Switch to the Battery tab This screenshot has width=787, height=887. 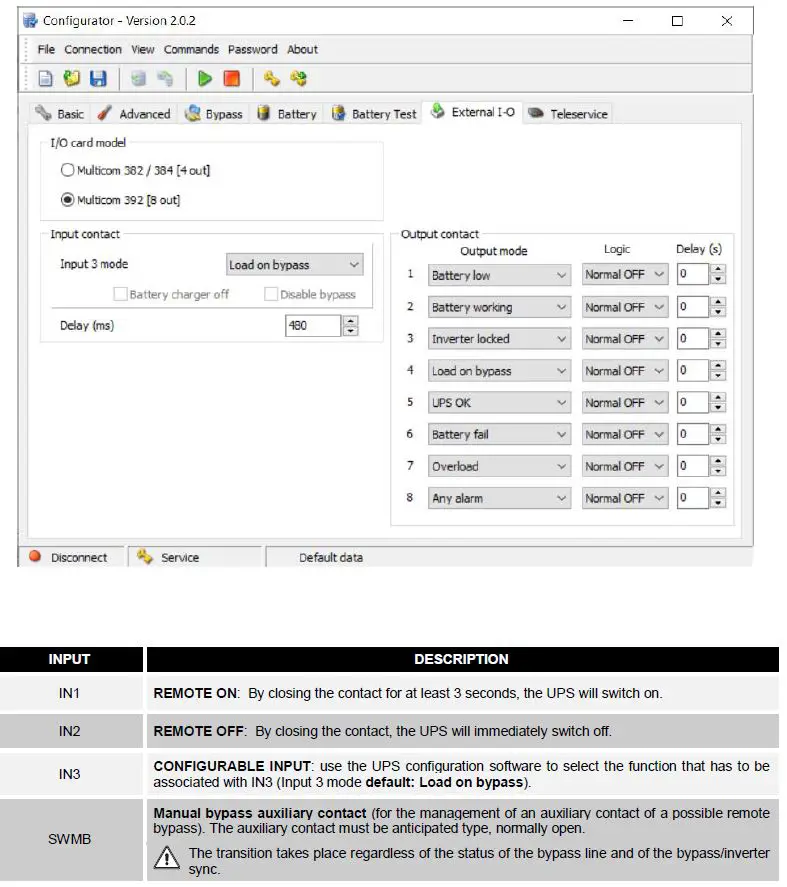(286, 114)
